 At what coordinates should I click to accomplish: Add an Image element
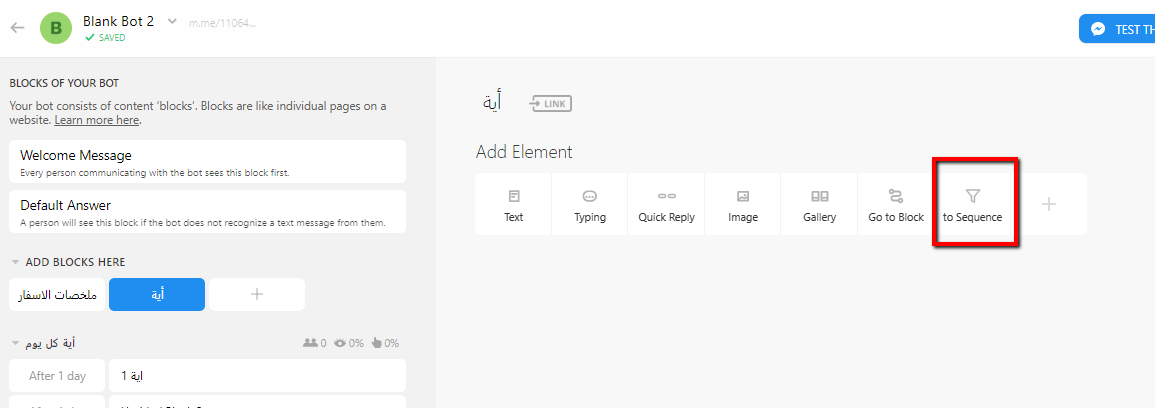743,204
